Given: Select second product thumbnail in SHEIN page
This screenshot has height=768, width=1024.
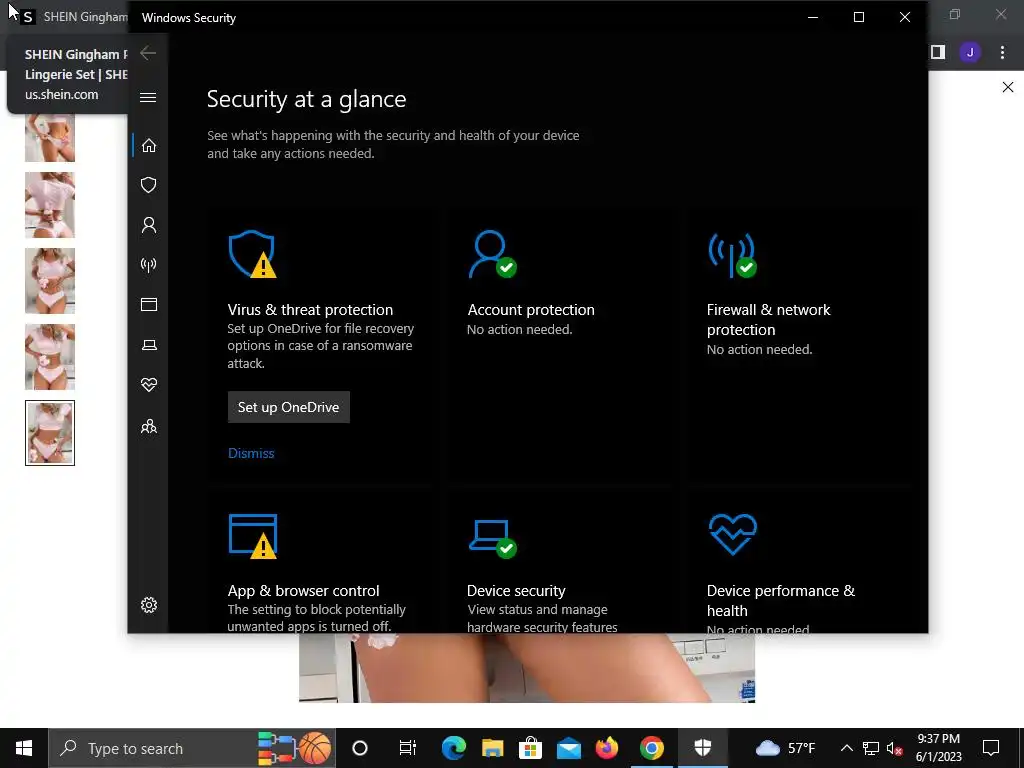Looking at the screenshot, I should click(x=50, y=205).
